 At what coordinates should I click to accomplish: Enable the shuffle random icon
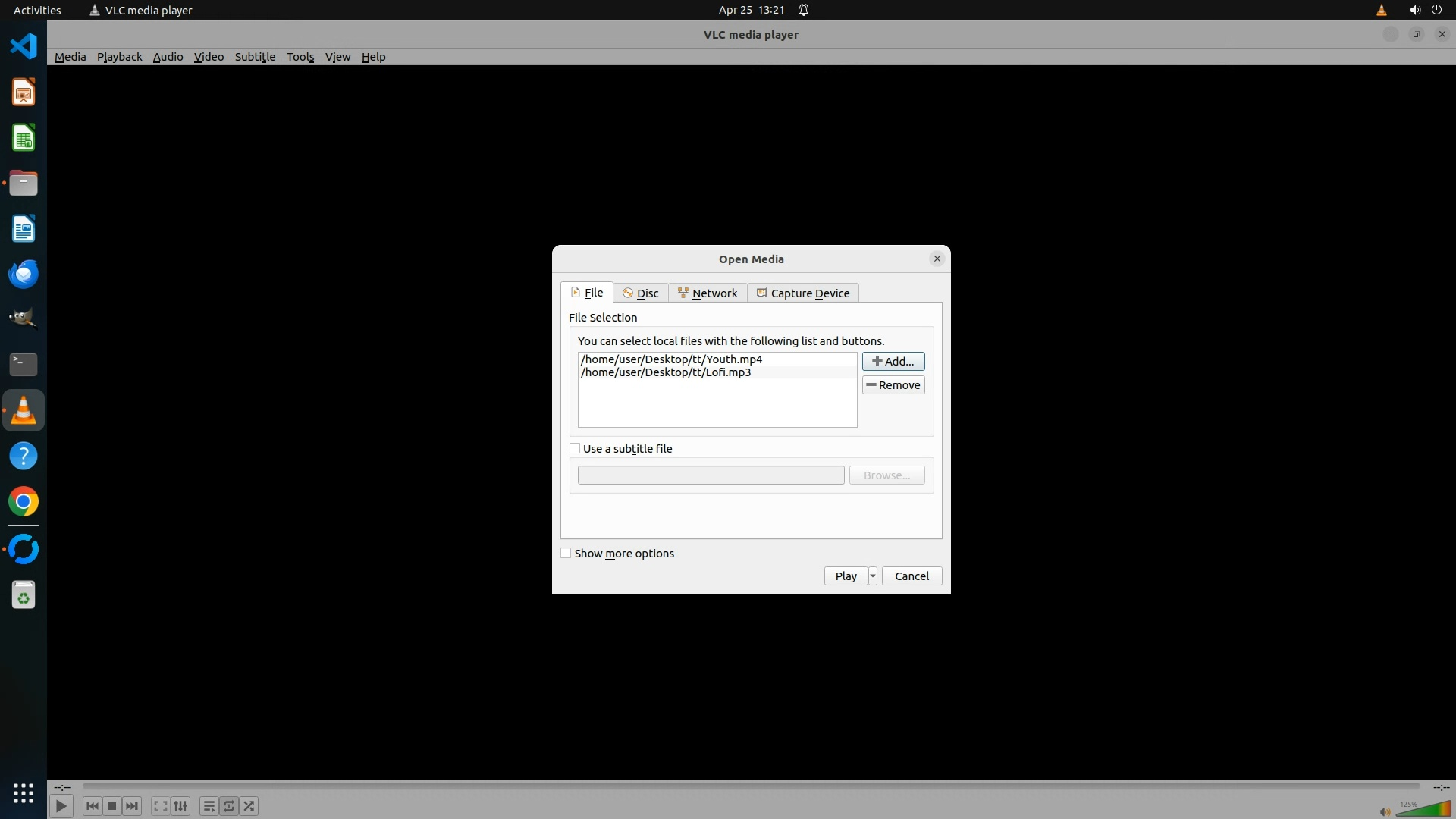click(249, 806)
